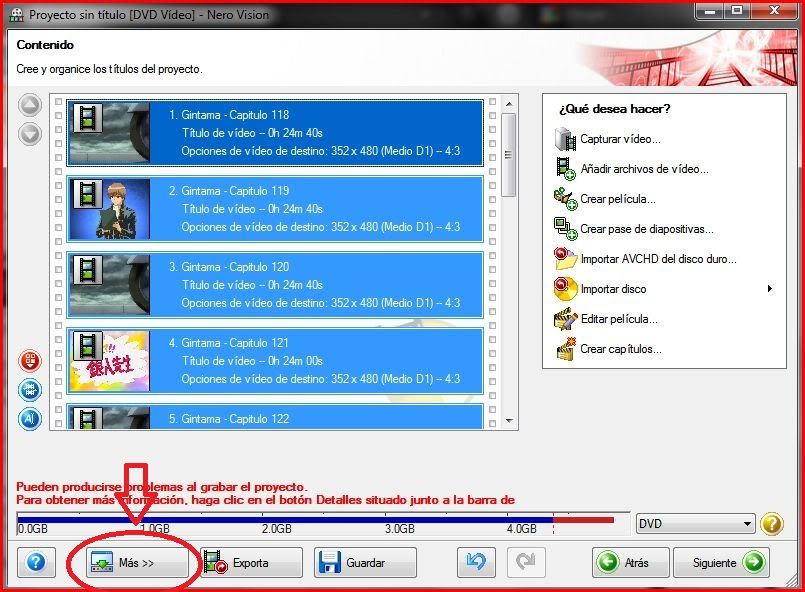The height and width of the screenshot is (592, 805).
Task: Select title 5. Gintama - Capitulo 122
Action: (x=275, y=416)
